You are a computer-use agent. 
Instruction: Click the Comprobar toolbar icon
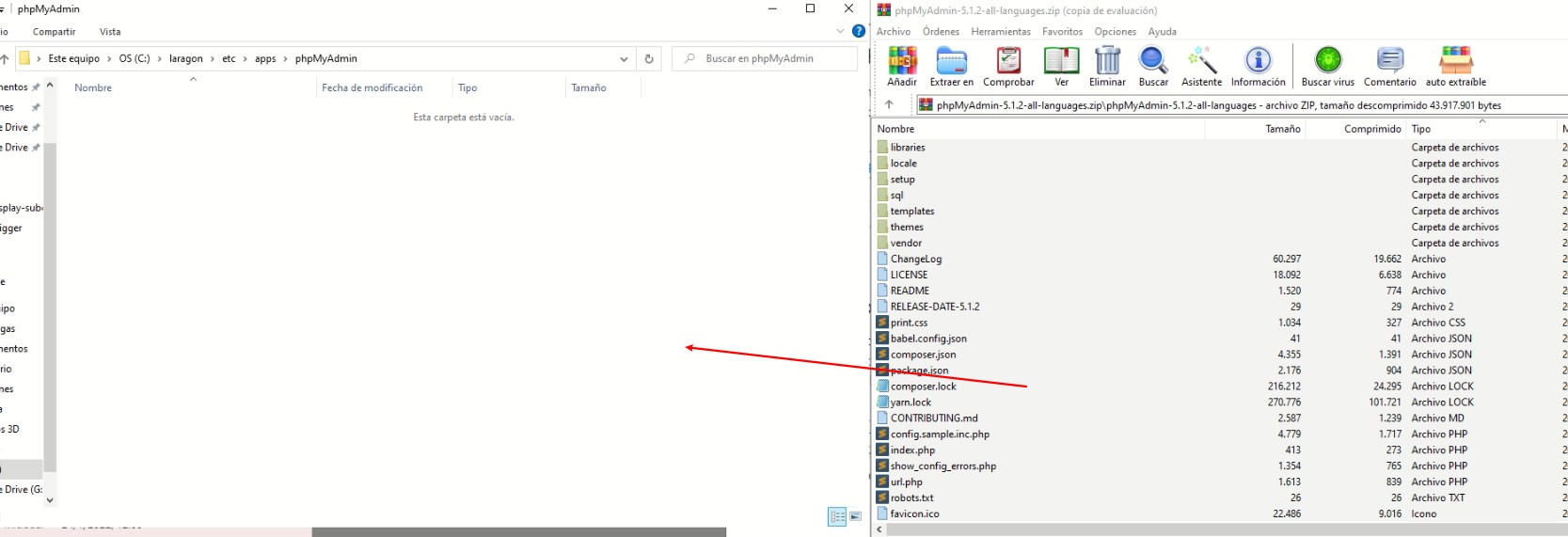pyautogui.click(x=1008, y=60)
